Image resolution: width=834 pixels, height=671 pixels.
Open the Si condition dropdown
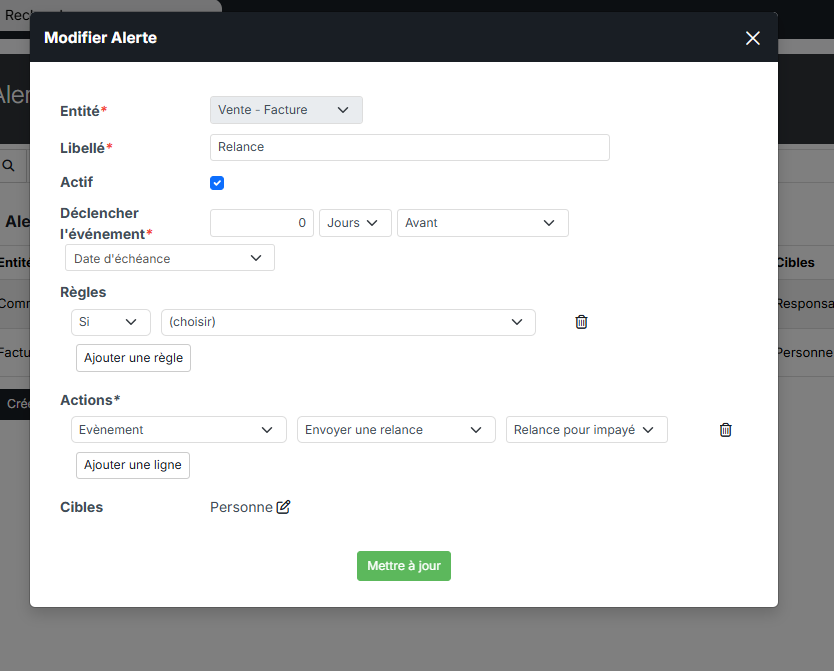click(111, 322)
